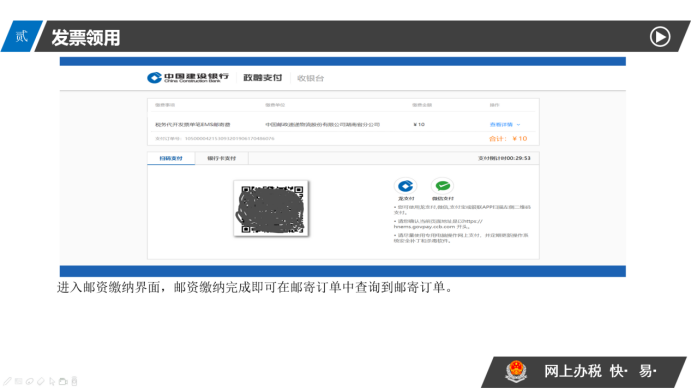Click the green WeChat Pay icon

pos(443,186)
